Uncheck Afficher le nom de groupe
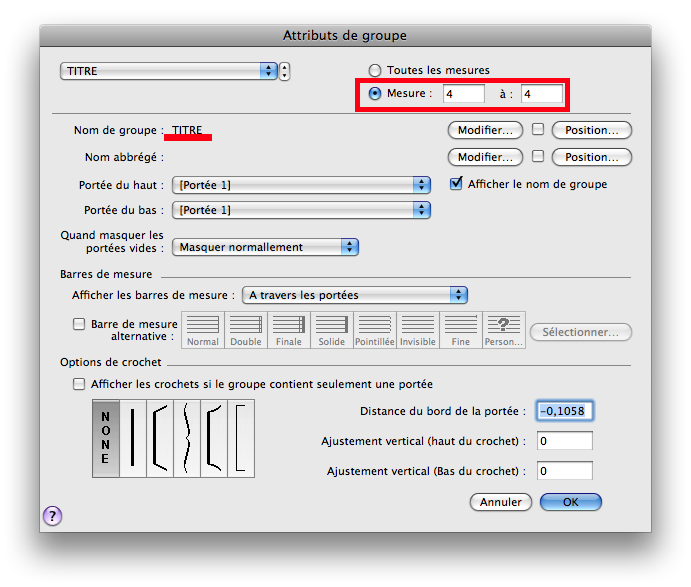Image resolution: width=691 pixels, height=587 pixels. [x=457, y=184]
